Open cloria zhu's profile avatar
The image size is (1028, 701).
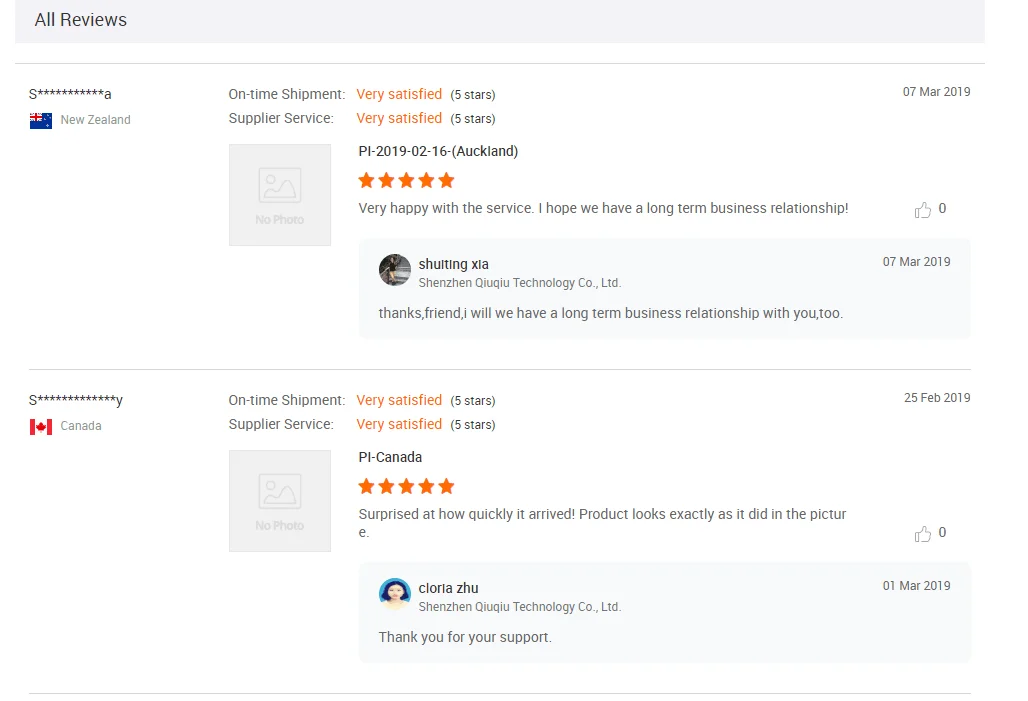point(395,594)
